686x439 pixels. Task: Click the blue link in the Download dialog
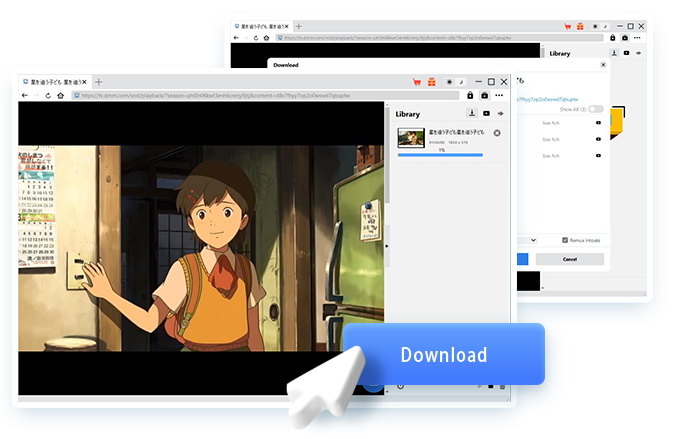pos(548,99)
